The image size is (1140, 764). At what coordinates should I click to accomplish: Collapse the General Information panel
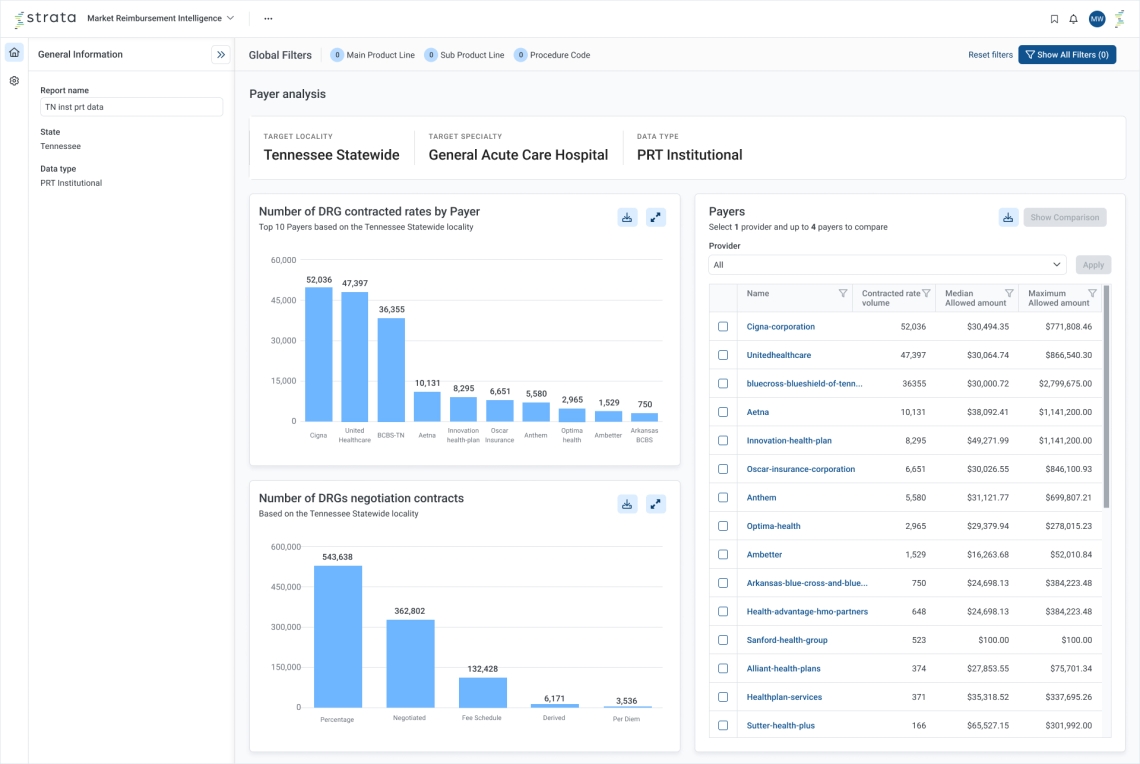221,55
